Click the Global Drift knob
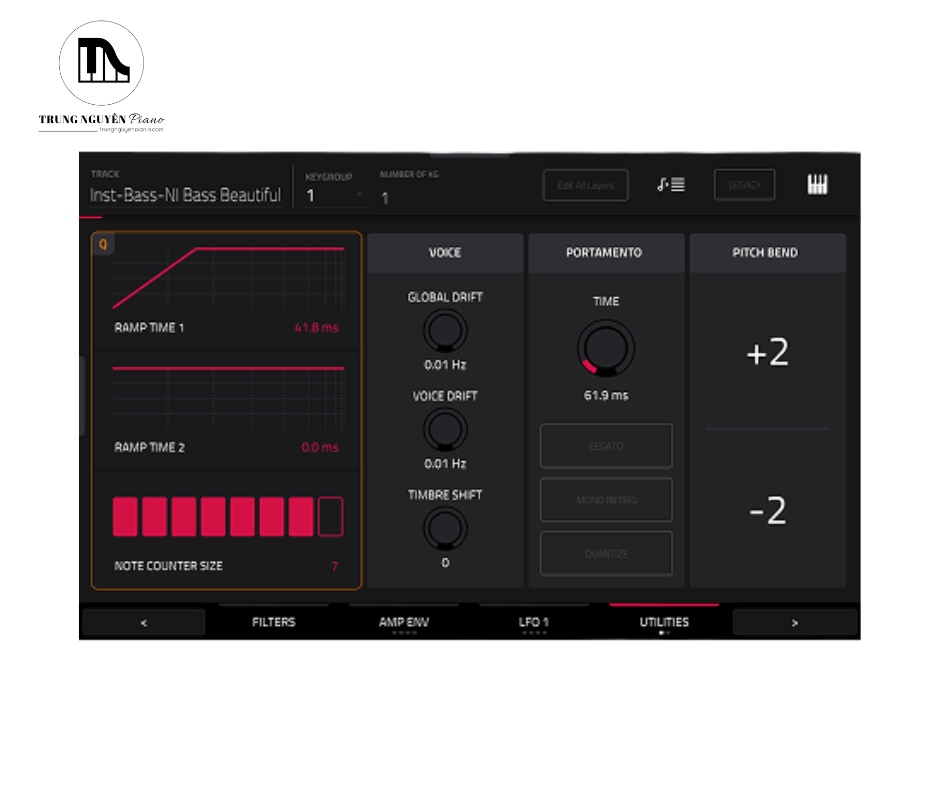 pos(444,331)
